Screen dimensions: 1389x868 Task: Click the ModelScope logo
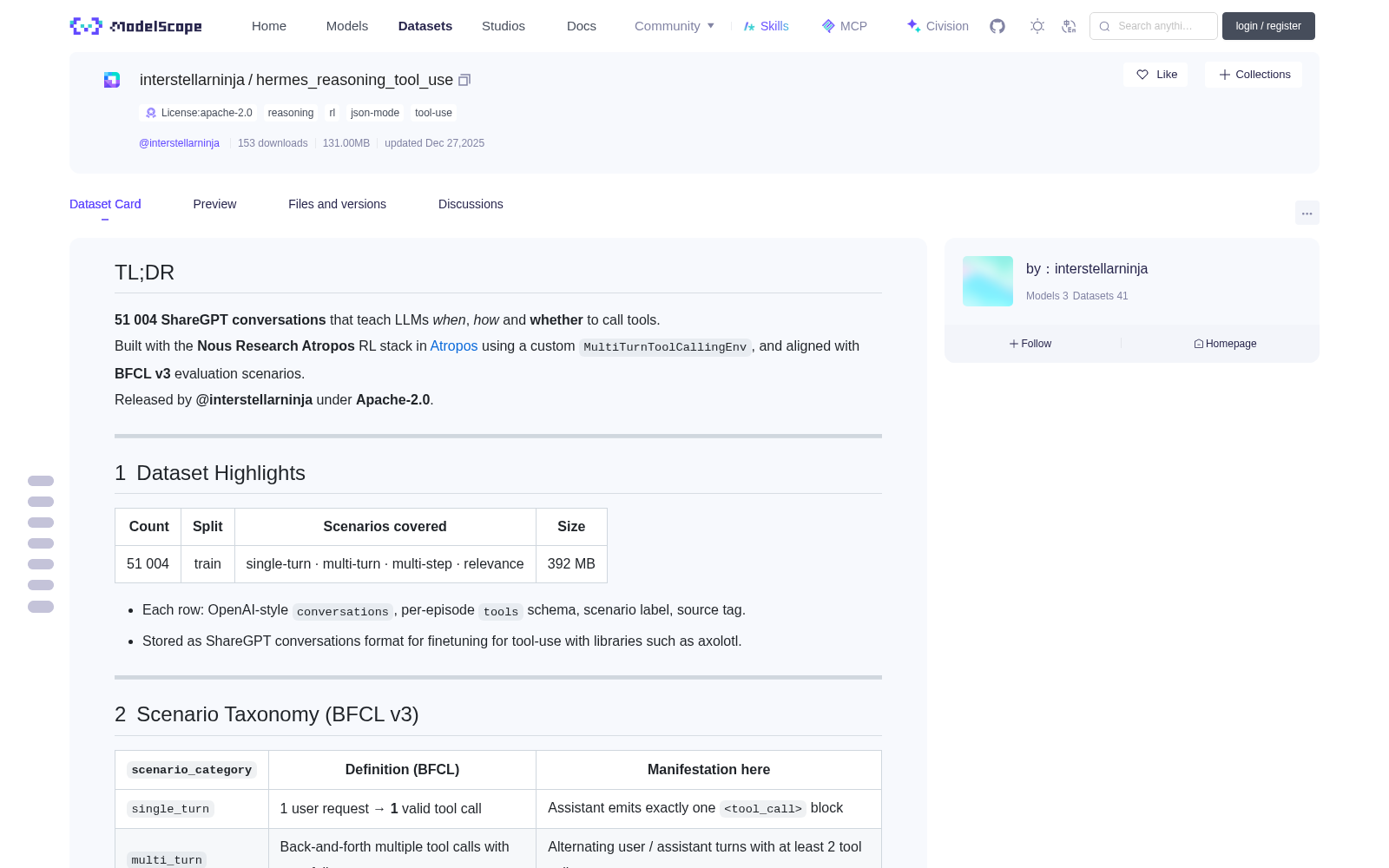(x=136, y=26)
